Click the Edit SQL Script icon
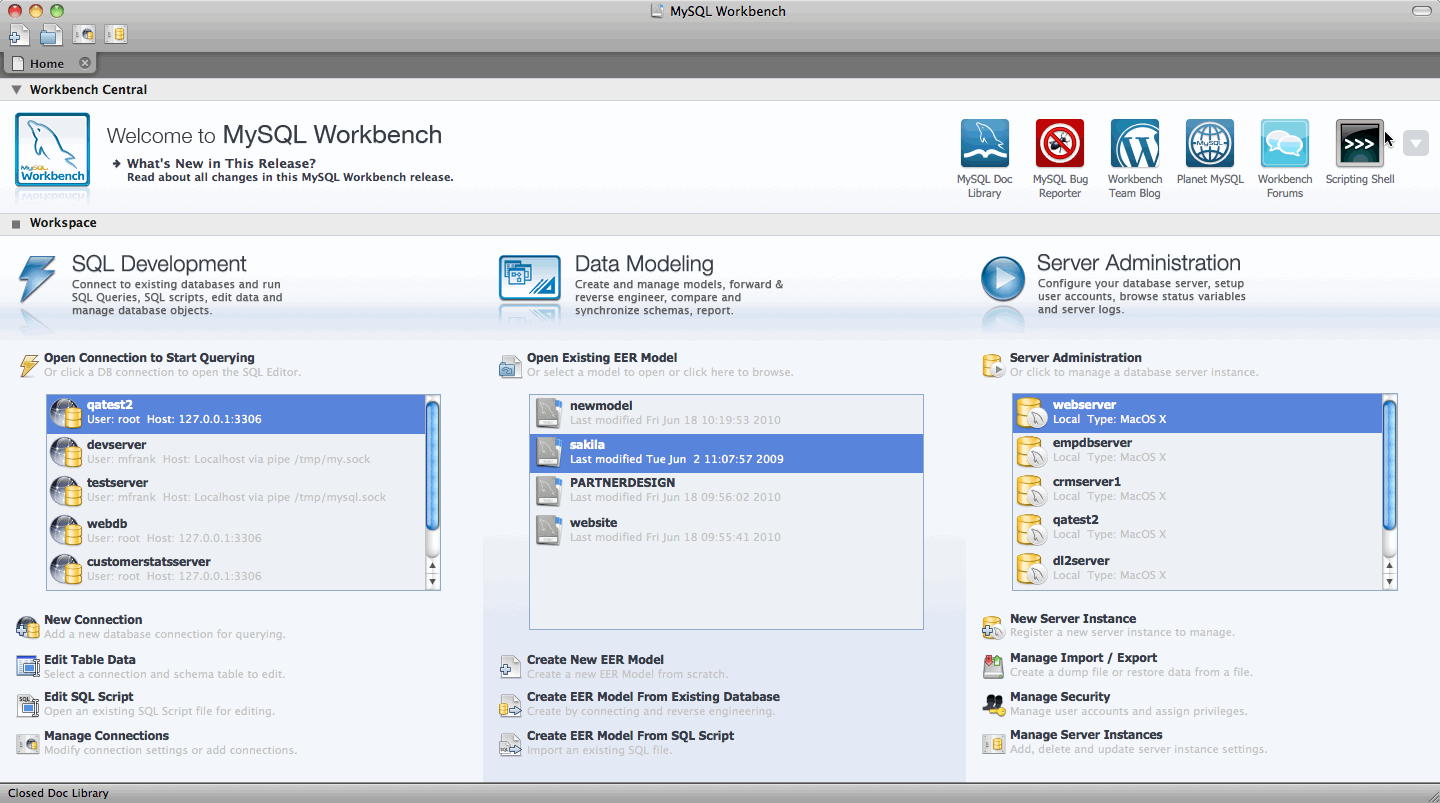This screenshot has width=1440, height=803. pyautogui.click(x=28, y=705)
